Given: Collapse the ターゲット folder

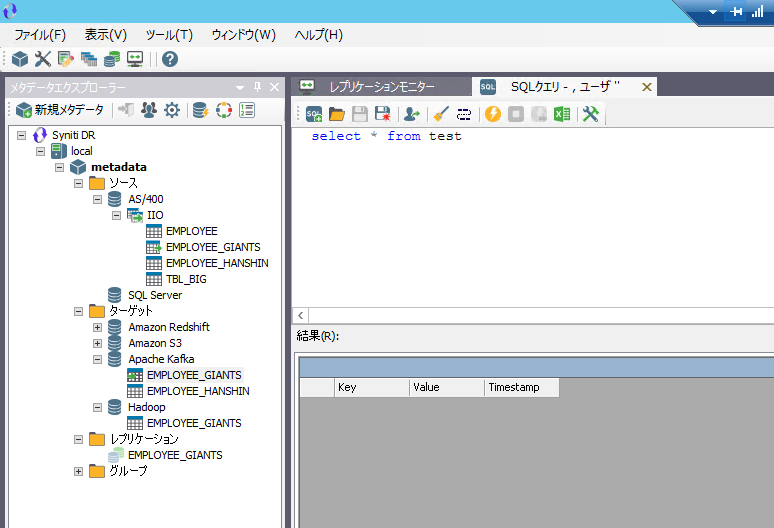Looking at the screenshot, I should pyautogui.click(x=78, y=311).
